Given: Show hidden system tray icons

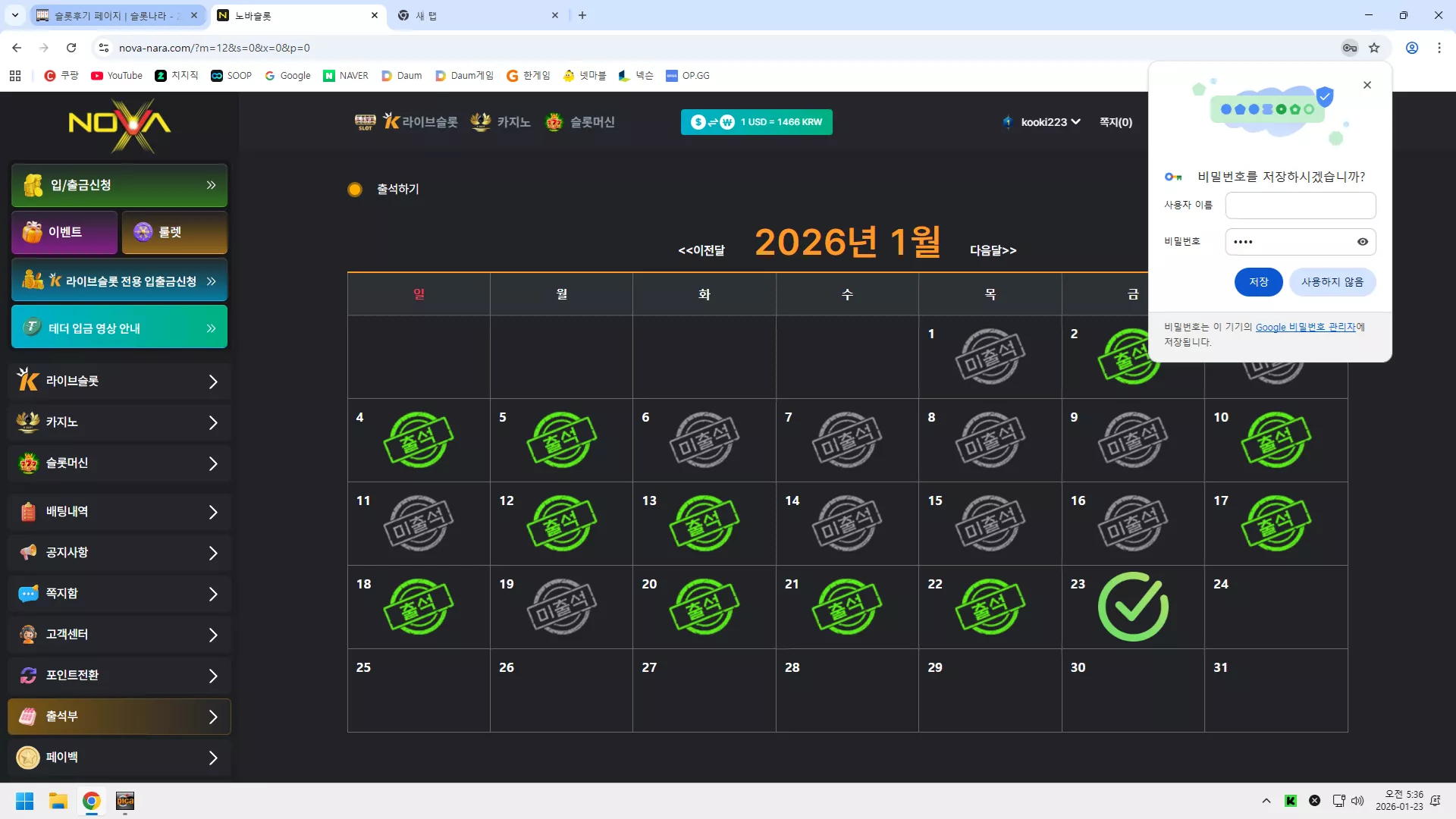Looking at the screenshot, I should tap(1266, 801).
